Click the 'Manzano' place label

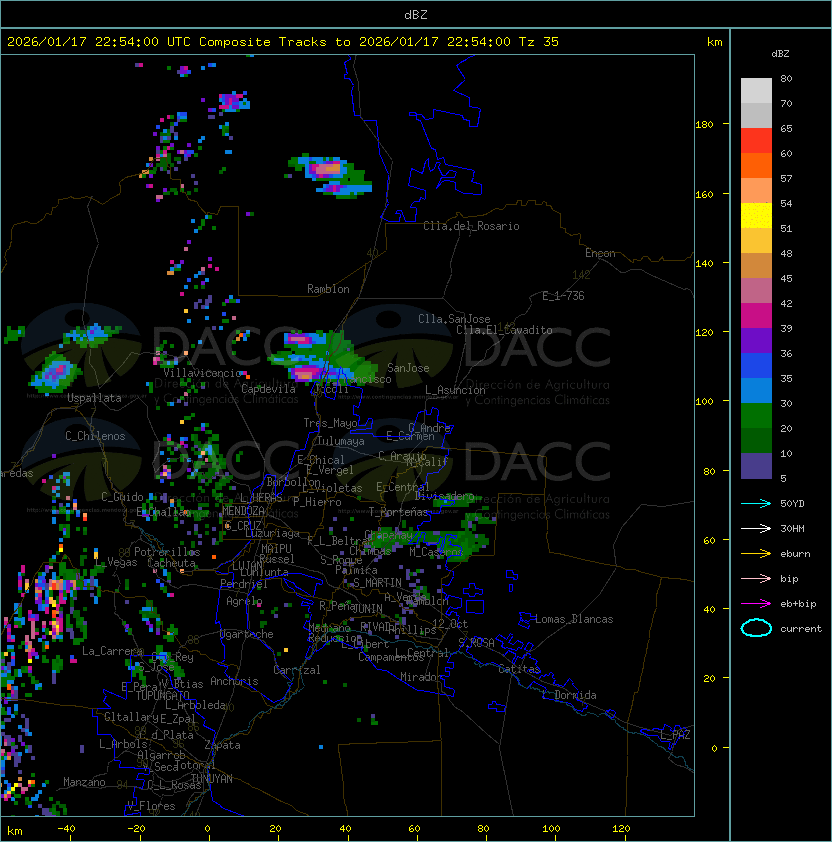[84, 782]
